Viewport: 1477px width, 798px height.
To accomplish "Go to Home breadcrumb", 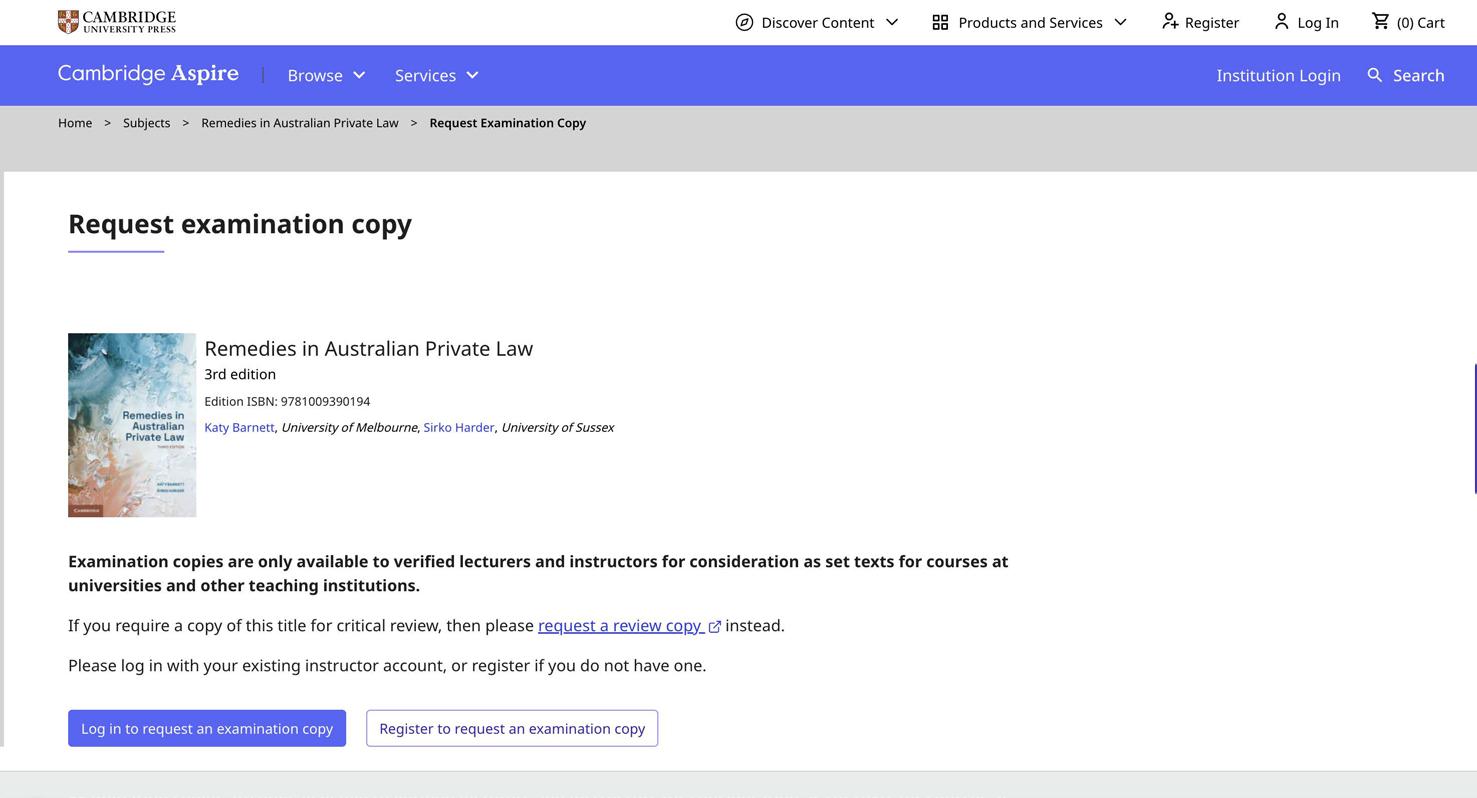I will point(75,123).
